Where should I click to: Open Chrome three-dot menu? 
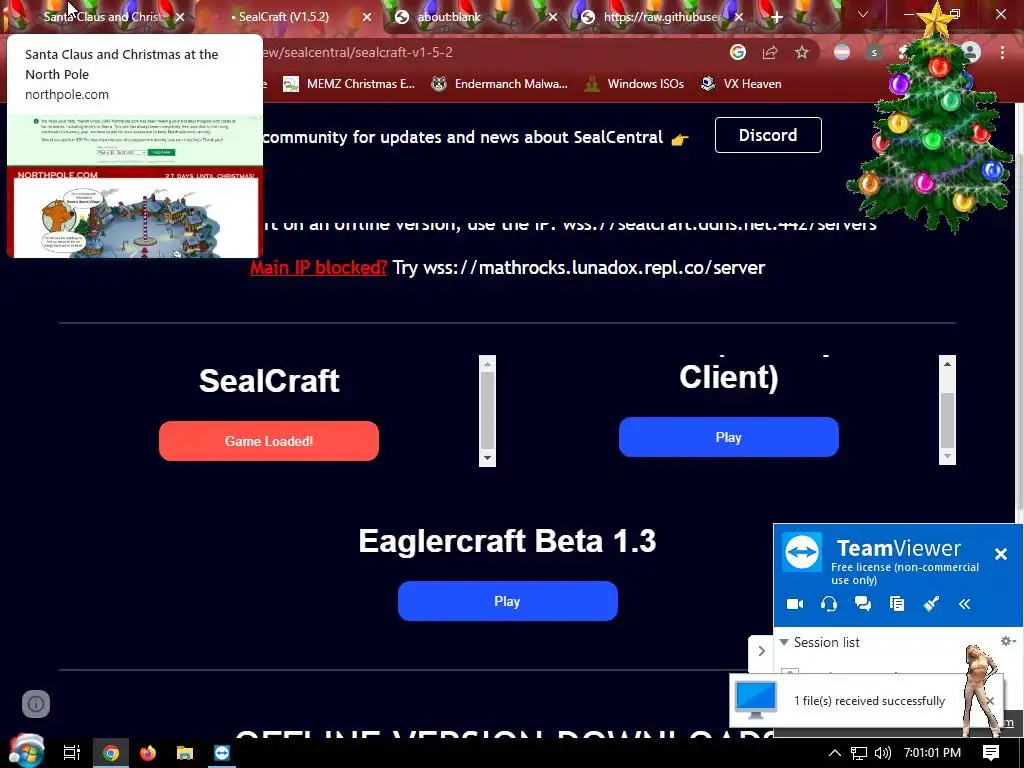coord(1002,52)
